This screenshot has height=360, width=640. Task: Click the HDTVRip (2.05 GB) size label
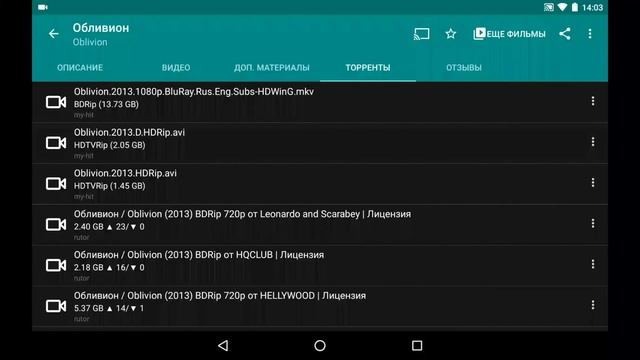pos(109,145)
